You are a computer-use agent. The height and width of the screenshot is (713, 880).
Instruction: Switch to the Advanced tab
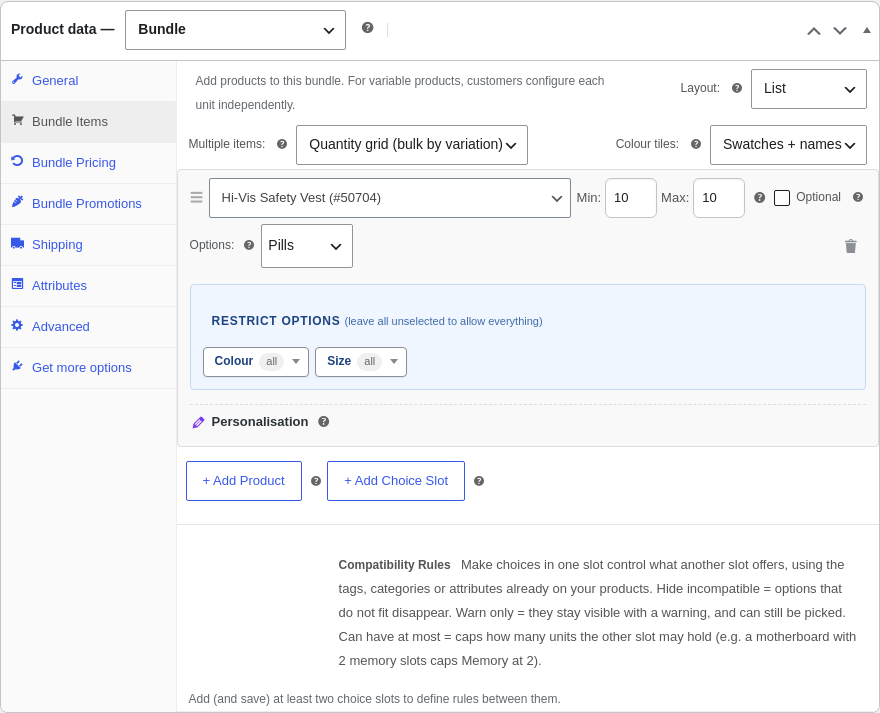point(89,327)
